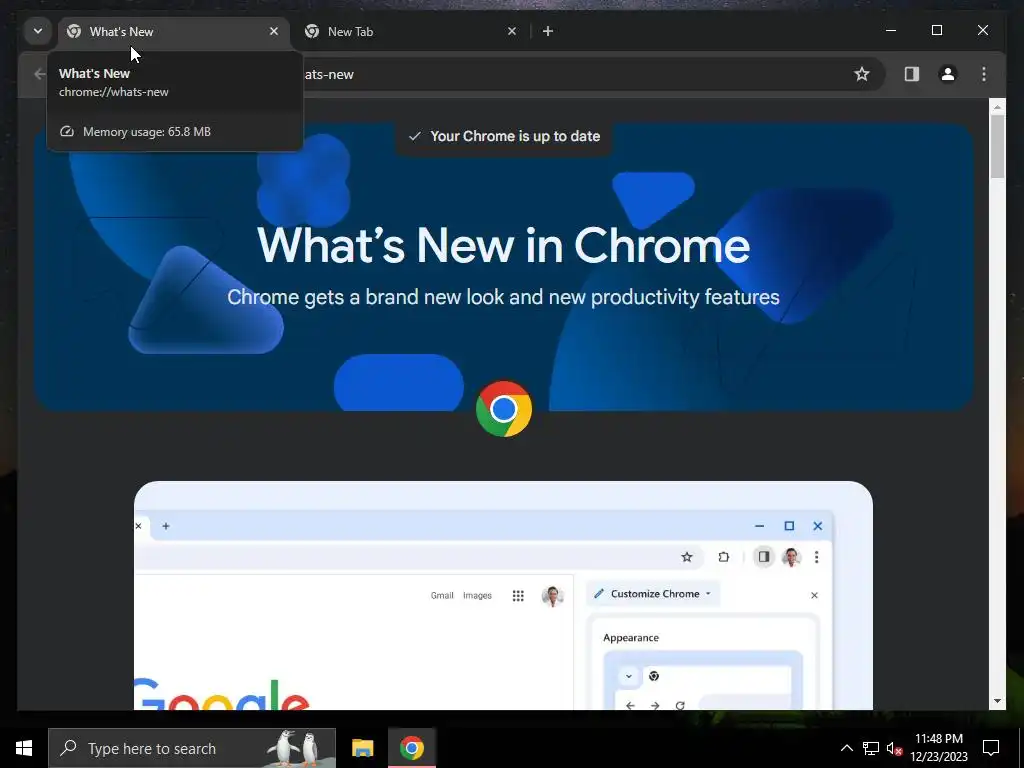Screen dimensions: 1024x768
Task: Click the taskbar search box
Action: [x=192, y=748]
